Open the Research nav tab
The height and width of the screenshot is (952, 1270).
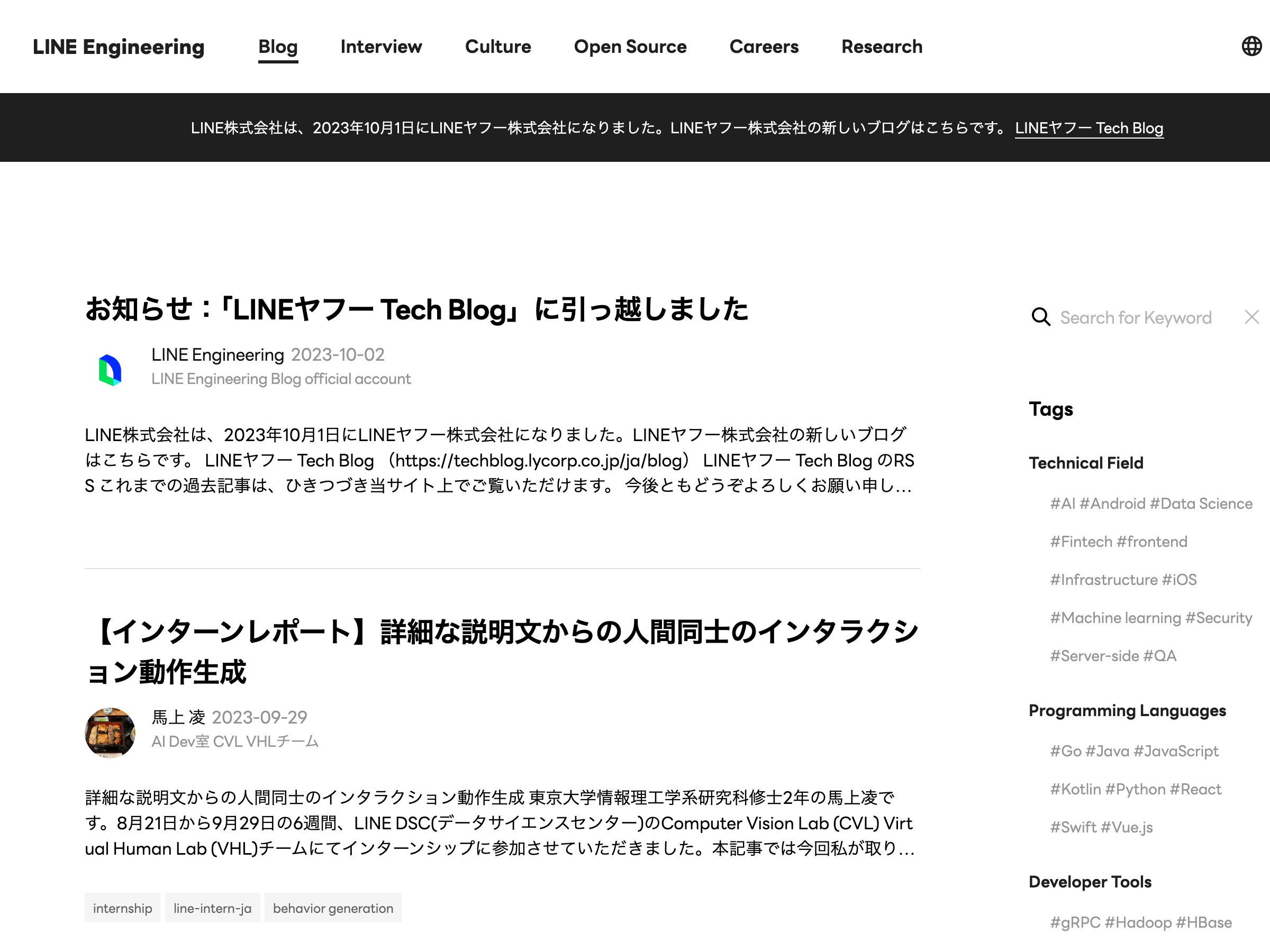pyautogui.click(x=882, y=47)
